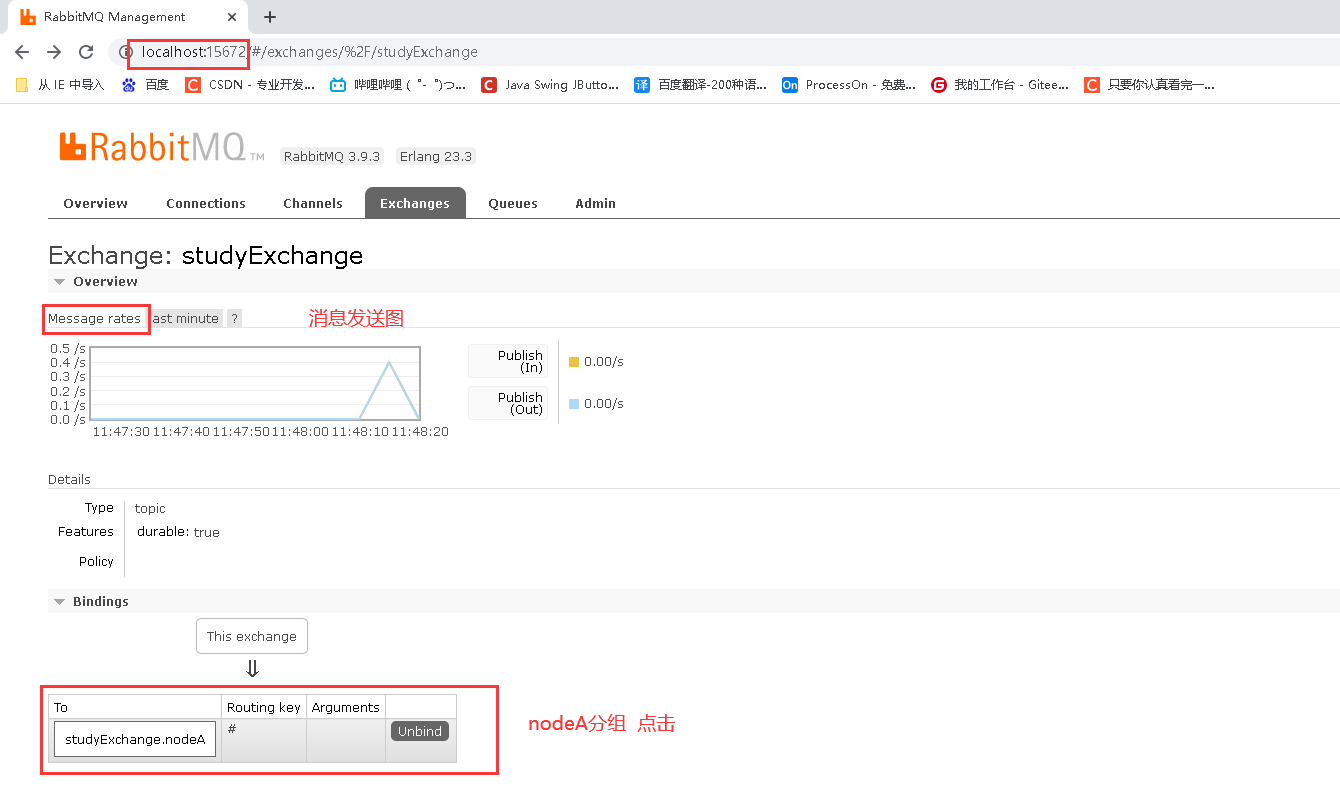Collapse the Bindings section
The width and height of the screenshot is (1340, 787).
(x=91, y=602)
